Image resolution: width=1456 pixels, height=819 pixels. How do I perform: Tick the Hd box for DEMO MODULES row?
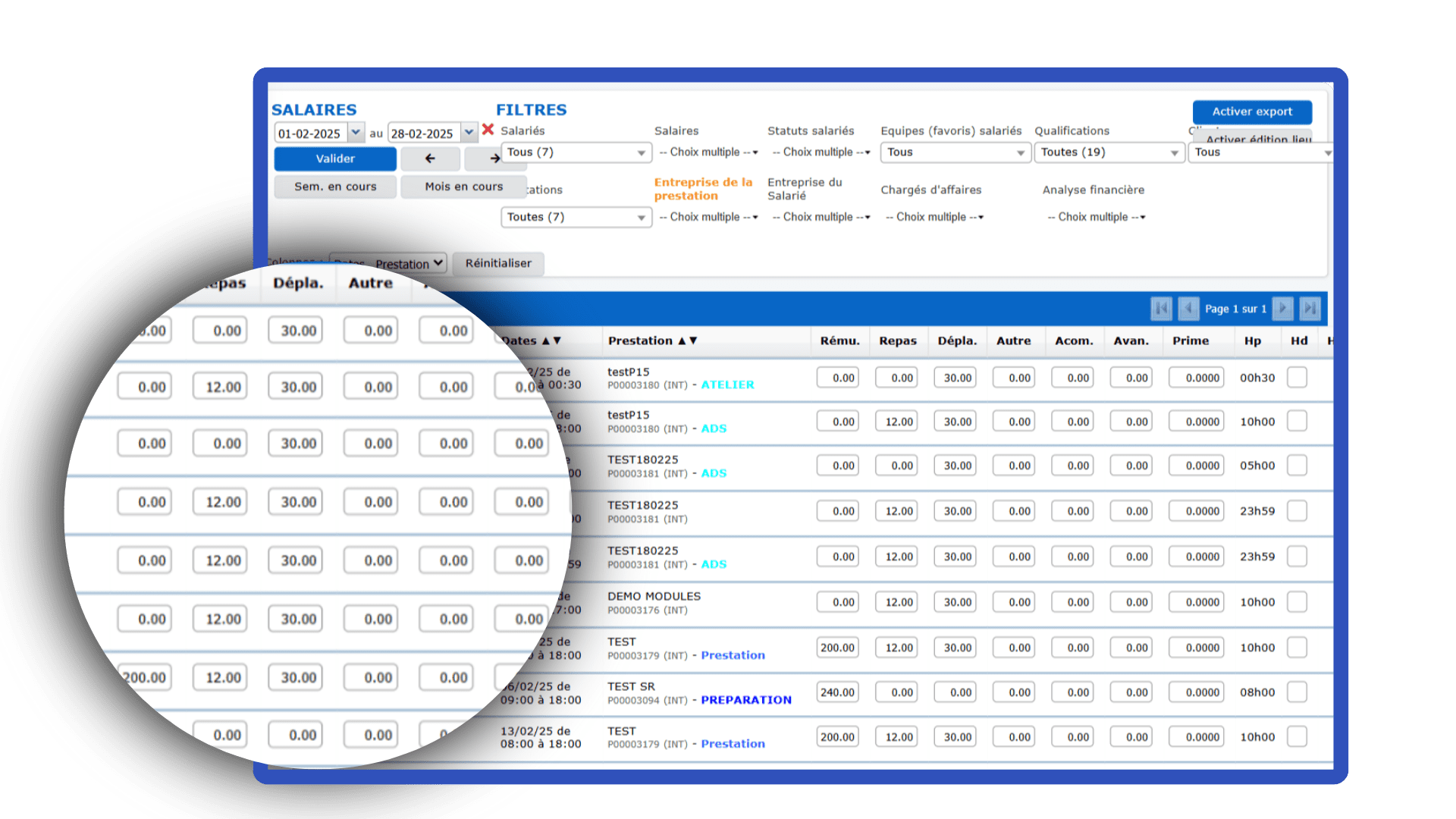click(x=1297, y=602)
